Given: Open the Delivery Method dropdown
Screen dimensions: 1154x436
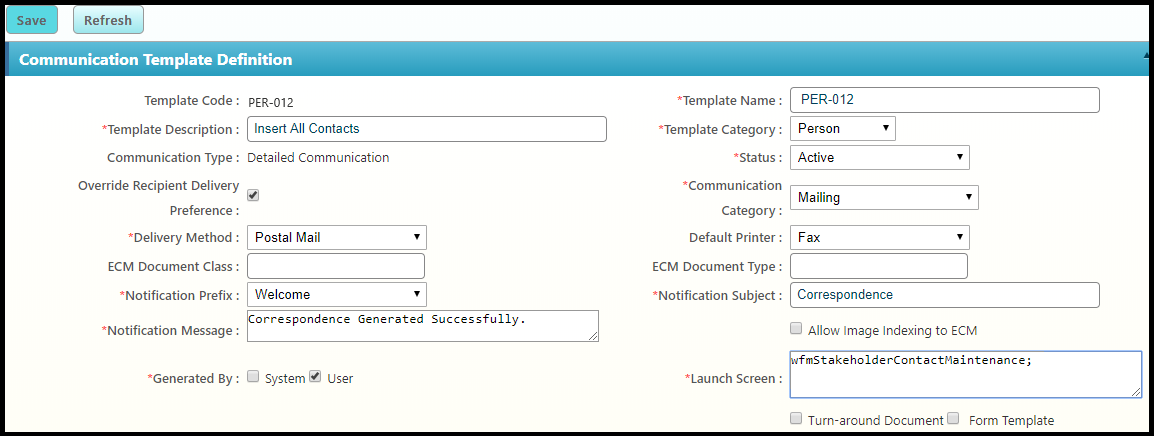Looking at the screenshot, I should coord(336,237).
